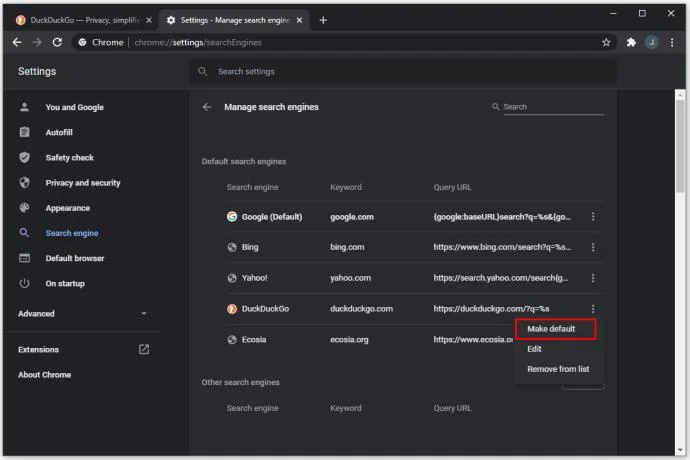690x460 pixels.
Task: Click the Google (Default) engine name
Action: (x=272, y=217)
